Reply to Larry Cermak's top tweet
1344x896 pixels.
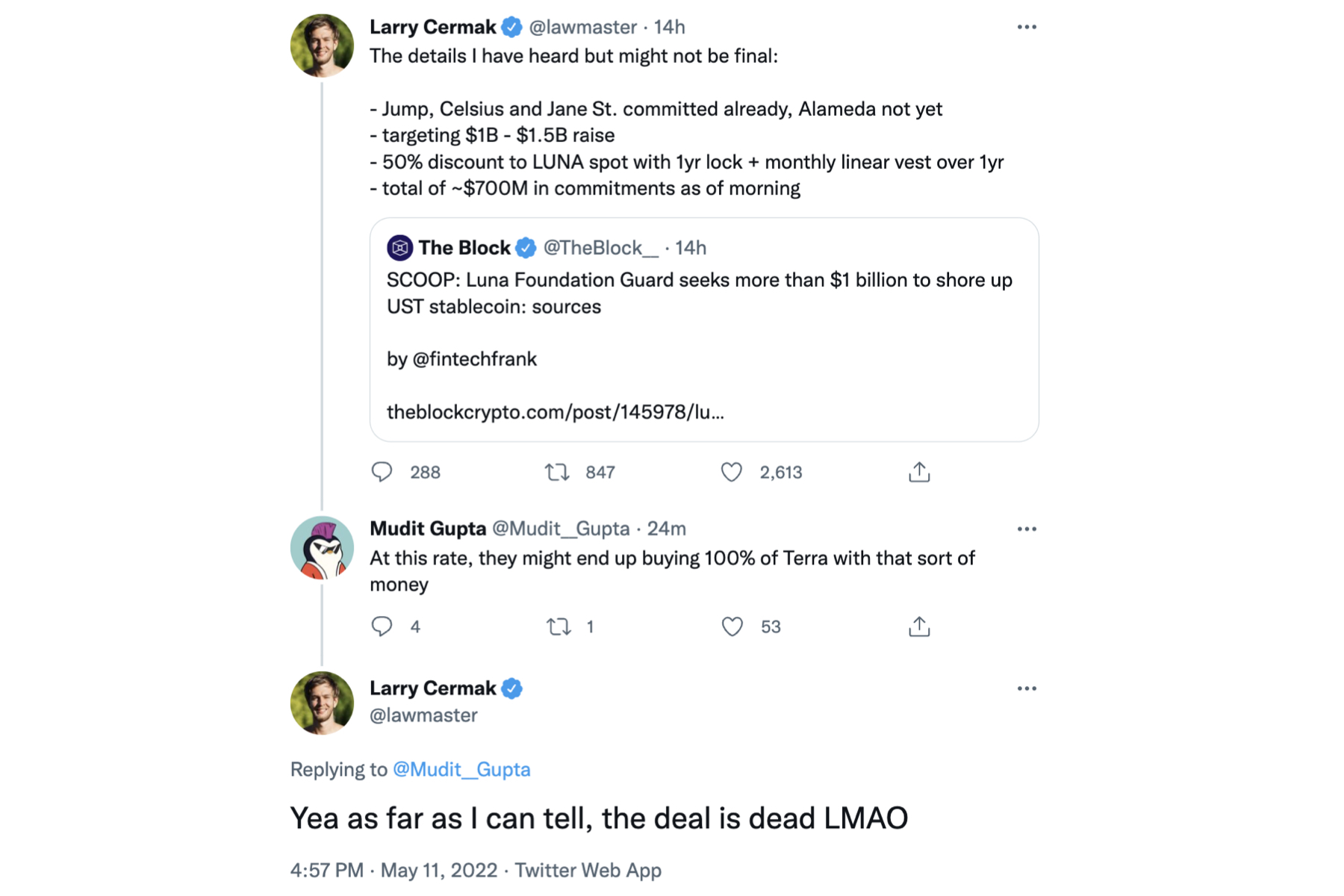point(382,472)
